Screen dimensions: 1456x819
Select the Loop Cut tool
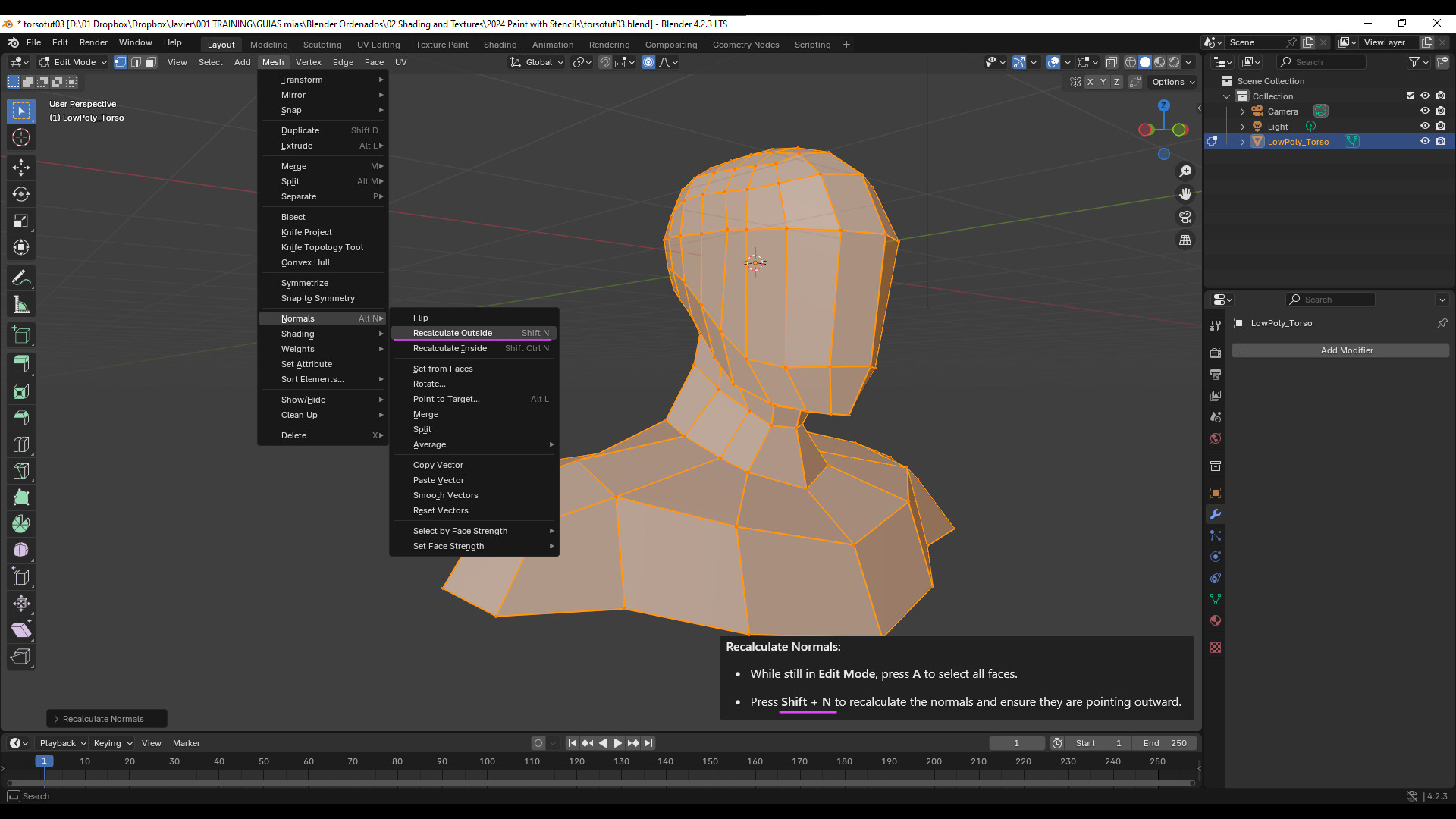click(21, 444)
